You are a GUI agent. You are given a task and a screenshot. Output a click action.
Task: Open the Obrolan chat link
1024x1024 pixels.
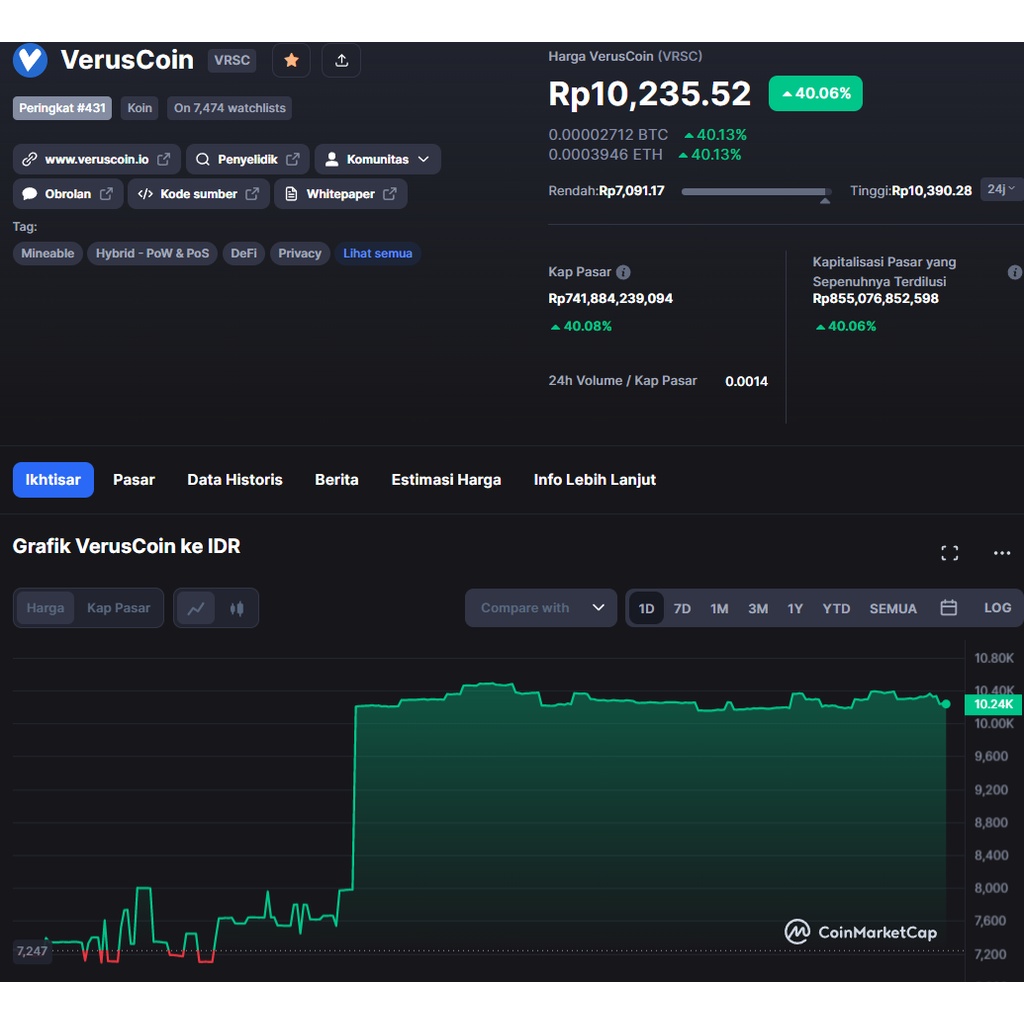pyautogui.click(x=68, y=194)
